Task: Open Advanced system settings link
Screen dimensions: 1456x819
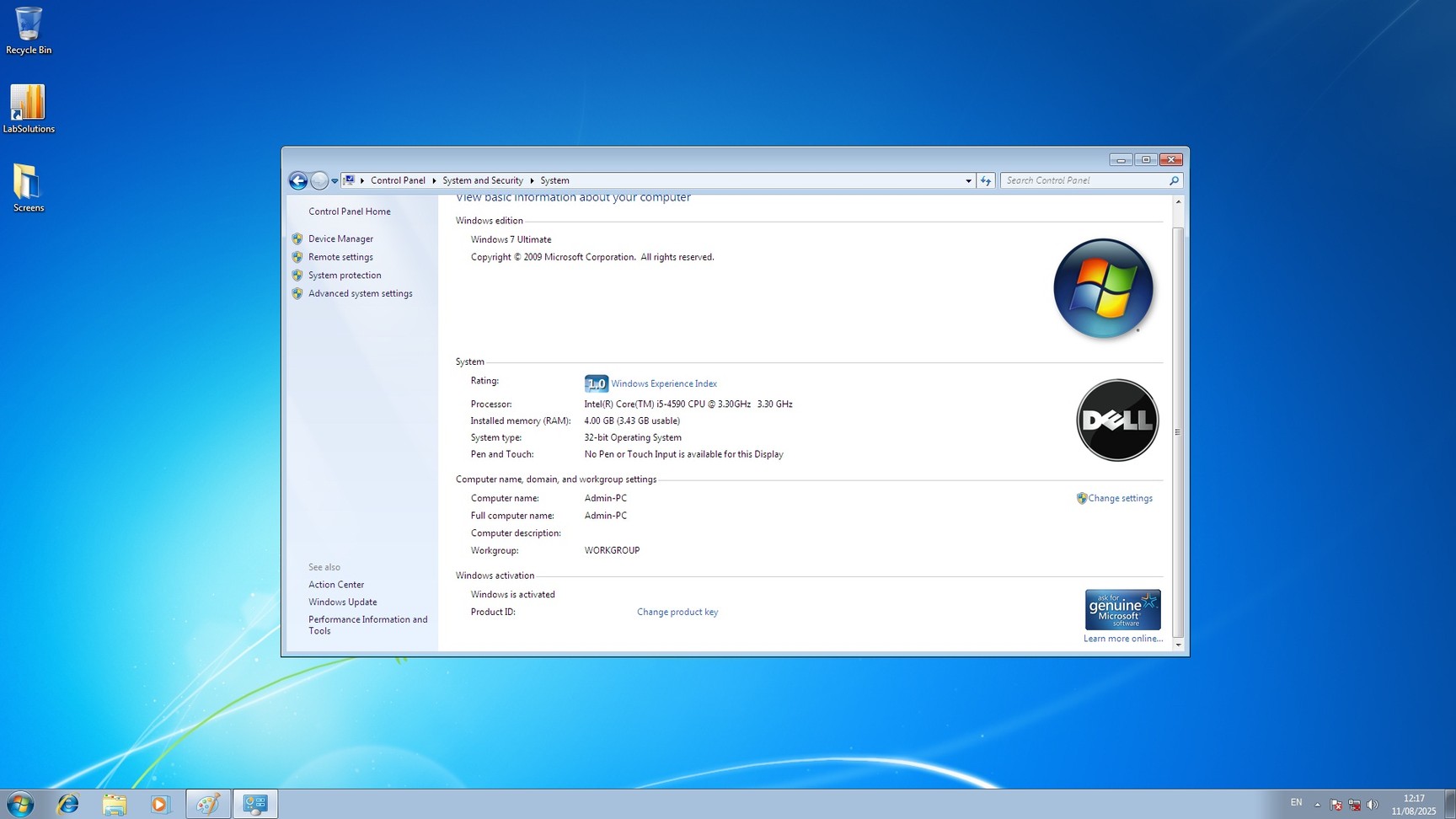Action: pyautogui.click(x=361, y=293)
